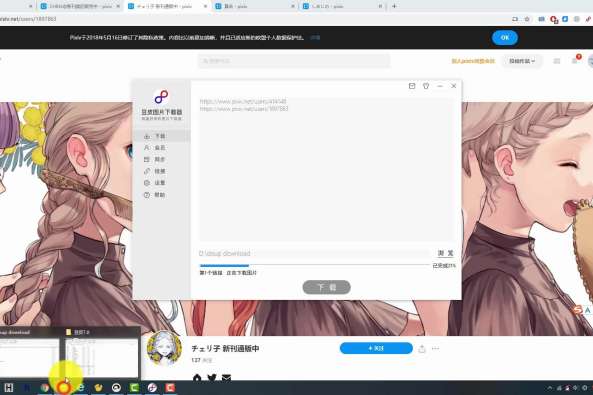Screen dimensions: 593x395
Task: Click the green C taskbar icon
Action: pos(134,387)
